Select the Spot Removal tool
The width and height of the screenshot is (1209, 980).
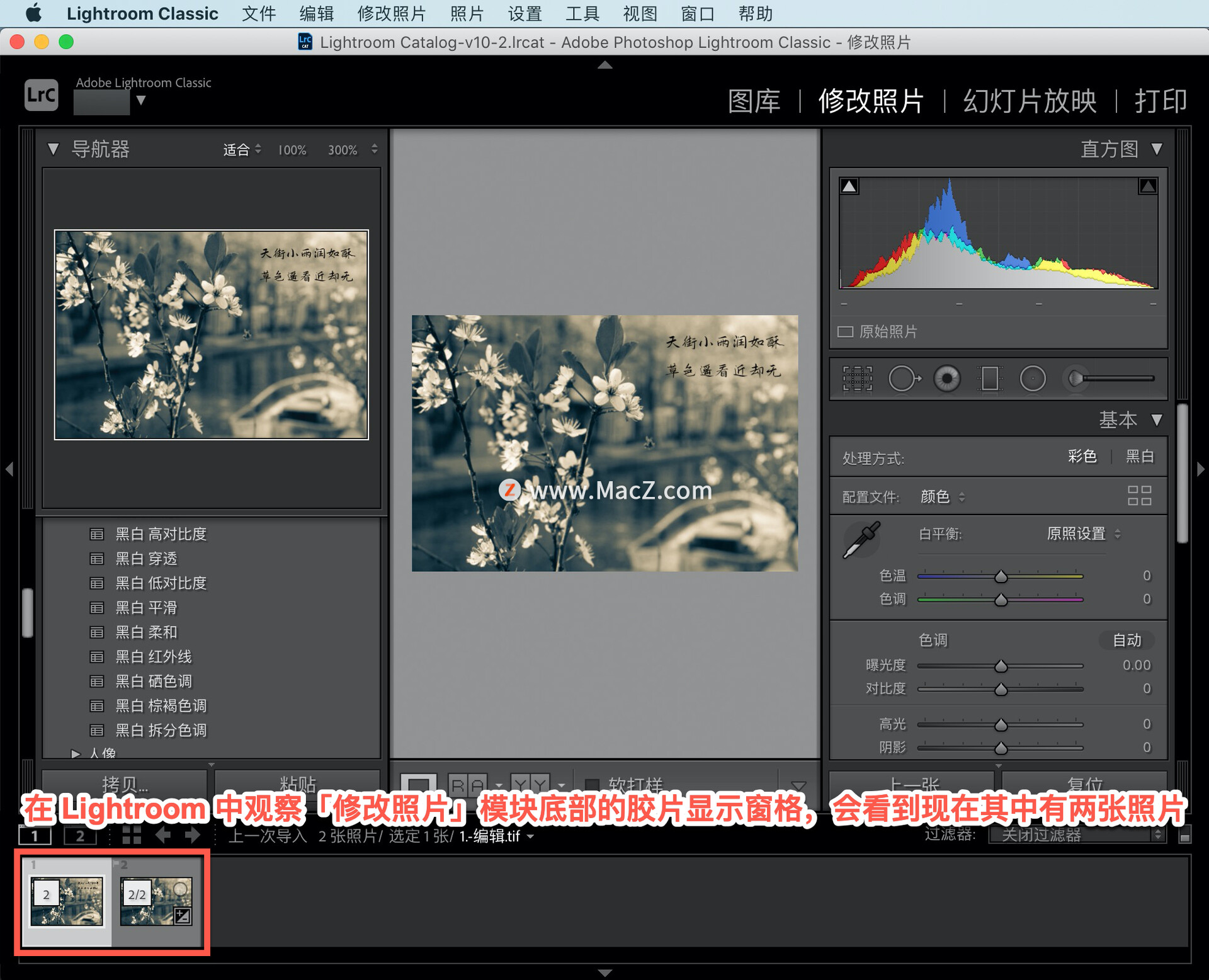[x=904, y=379]
